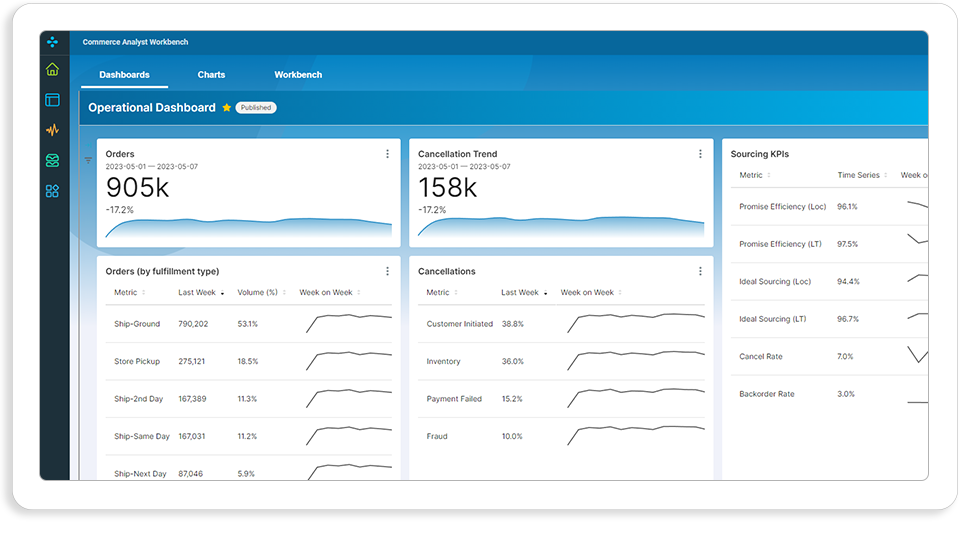960x540 pixels.
Task: Open the apps grid sidebar icon
Action: pyautogui.click(x=53, y=191)
